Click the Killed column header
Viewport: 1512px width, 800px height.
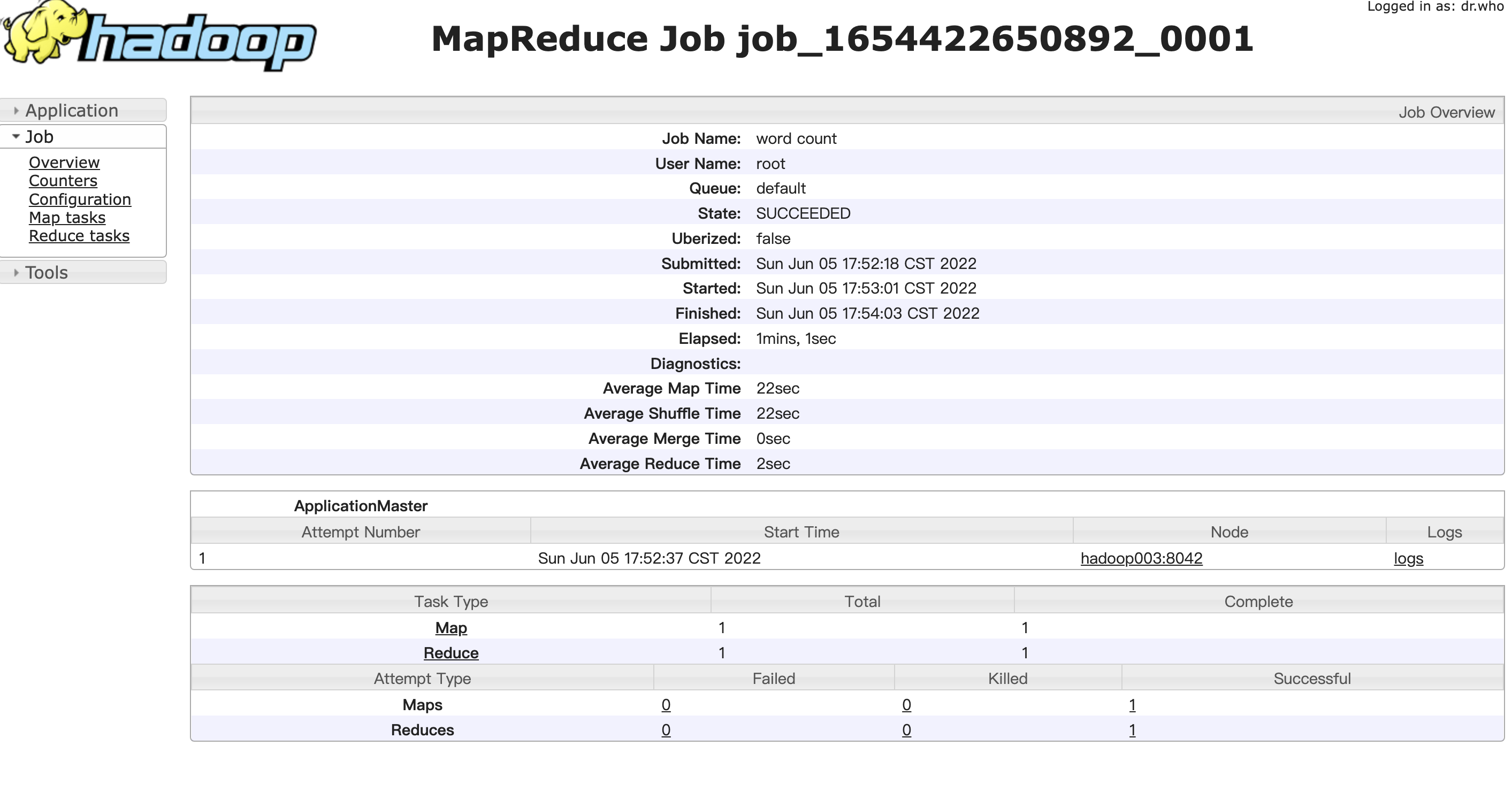coord(1007,679)
